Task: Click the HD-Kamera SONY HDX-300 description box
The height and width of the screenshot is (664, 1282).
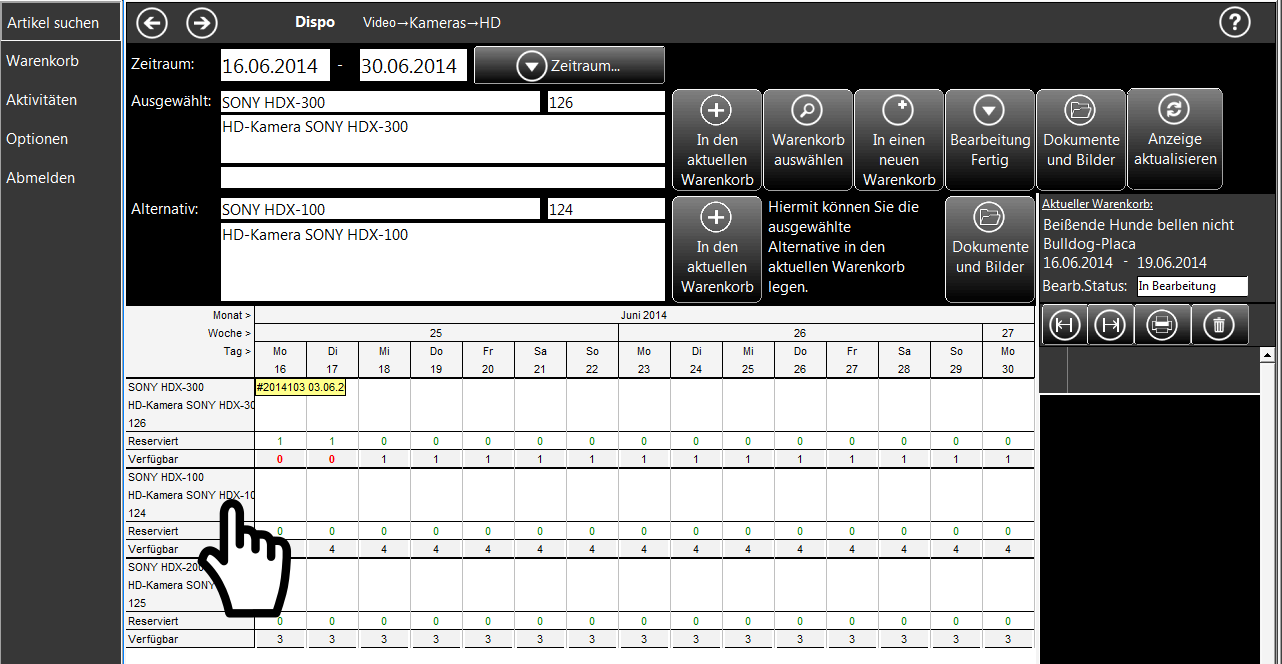Action: pyautogui.click(x=442, y=139)
